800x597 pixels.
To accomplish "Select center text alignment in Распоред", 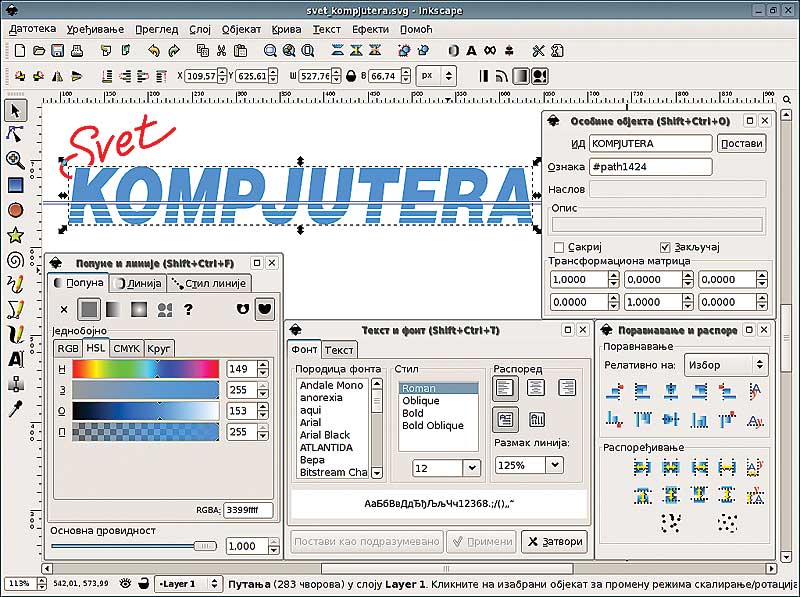I will coord(535,388).
